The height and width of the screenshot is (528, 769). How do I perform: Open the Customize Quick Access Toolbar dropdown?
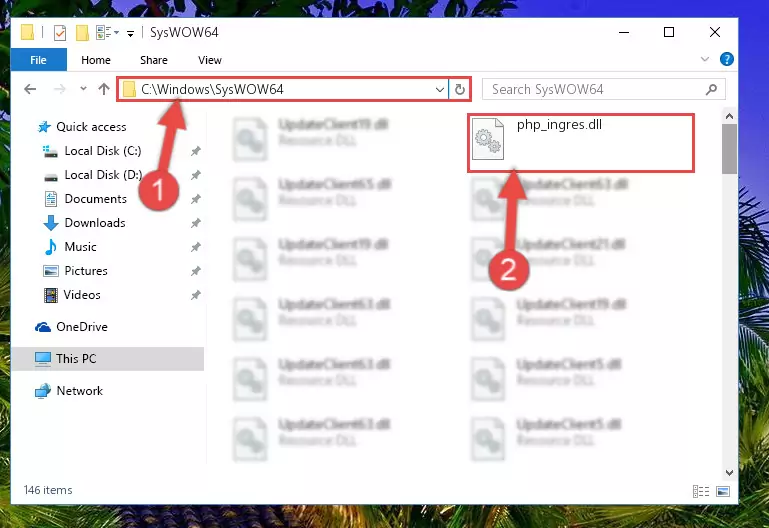(x=130, y=33)
